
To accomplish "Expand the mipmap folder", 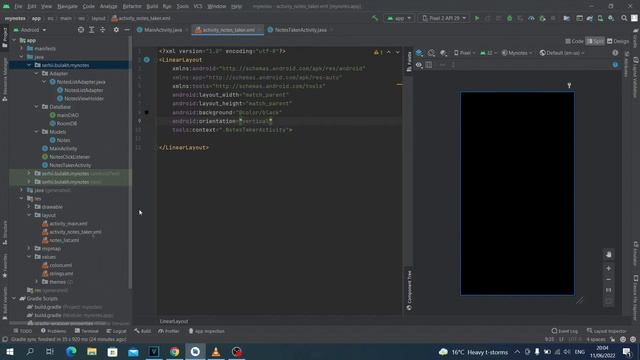I will tap(29, 249).
